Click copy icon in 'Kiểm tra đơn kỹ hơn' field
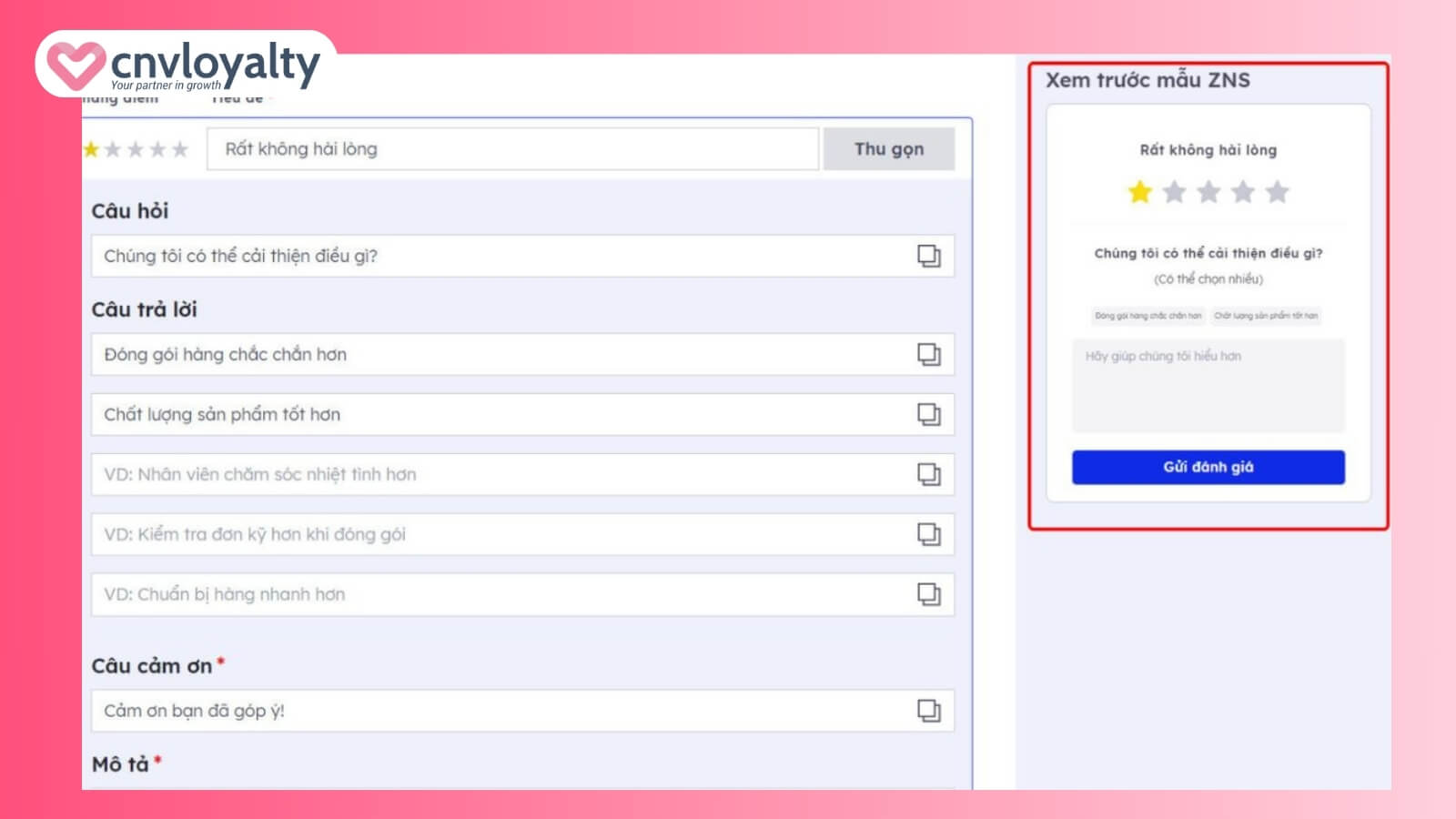The width and height of the screenshot is (1456, 819). point(928,534)
